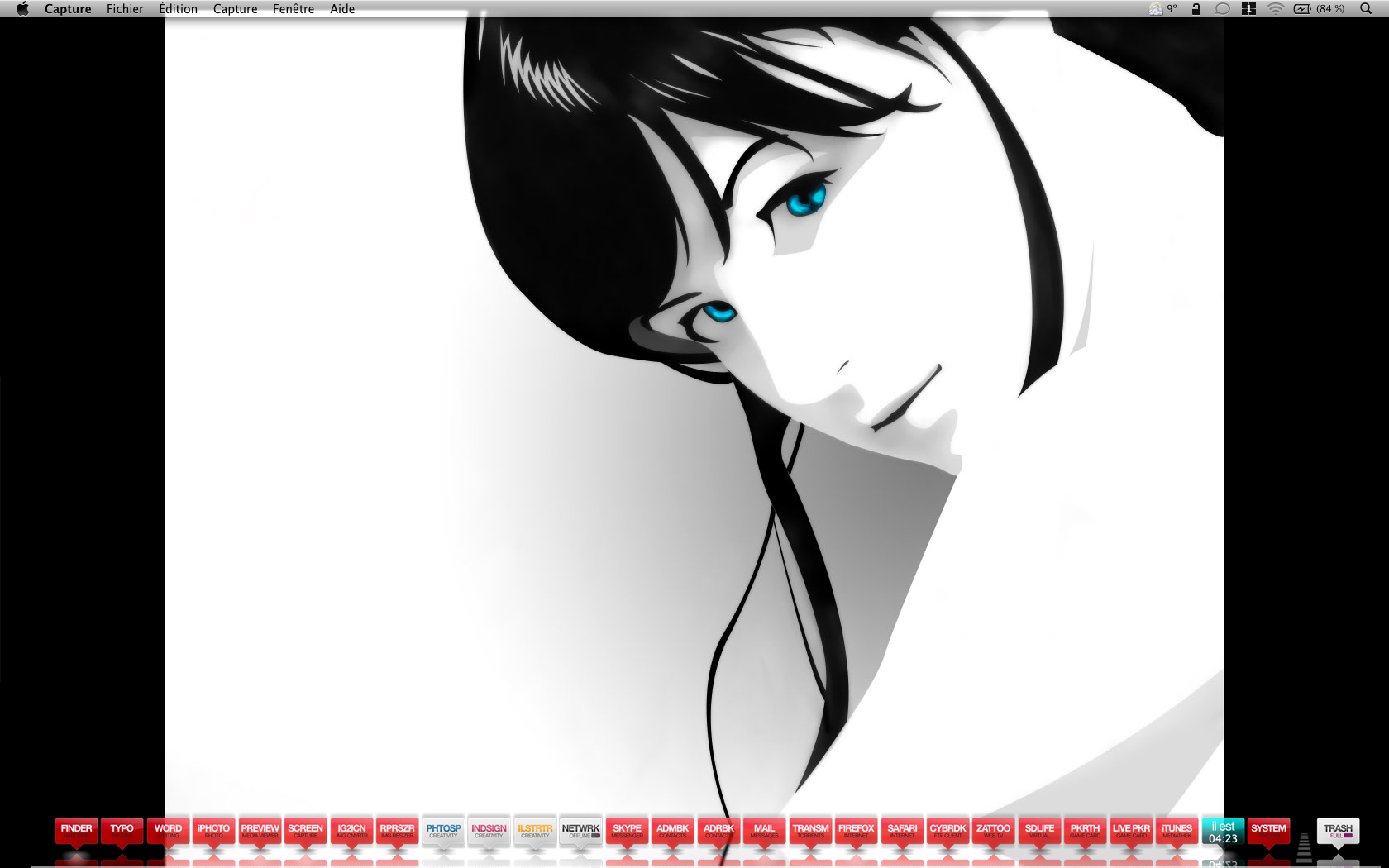Open ADMBK contacts dock icon

pos(672,831)
